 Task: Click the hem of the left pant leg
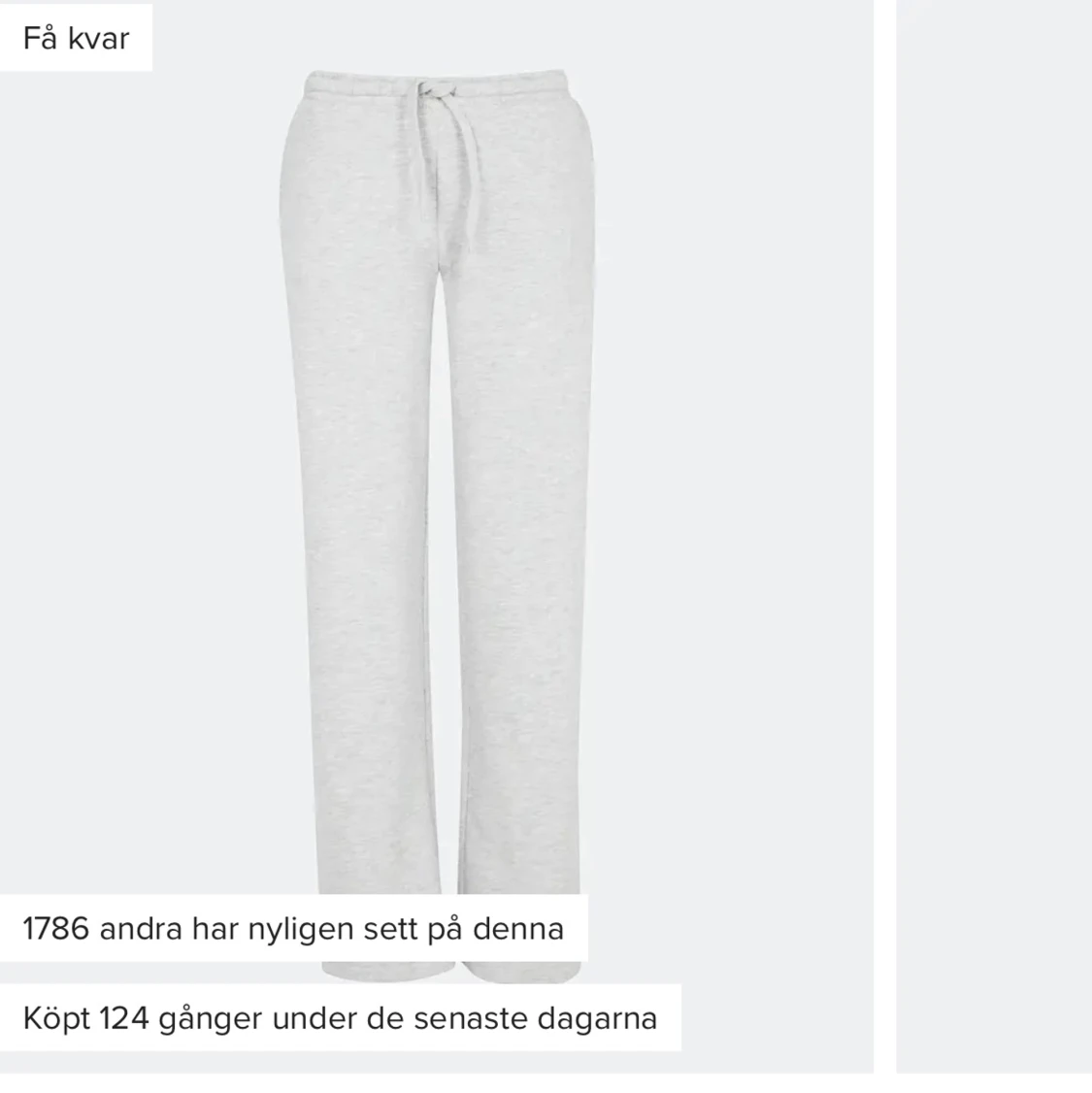387,971
